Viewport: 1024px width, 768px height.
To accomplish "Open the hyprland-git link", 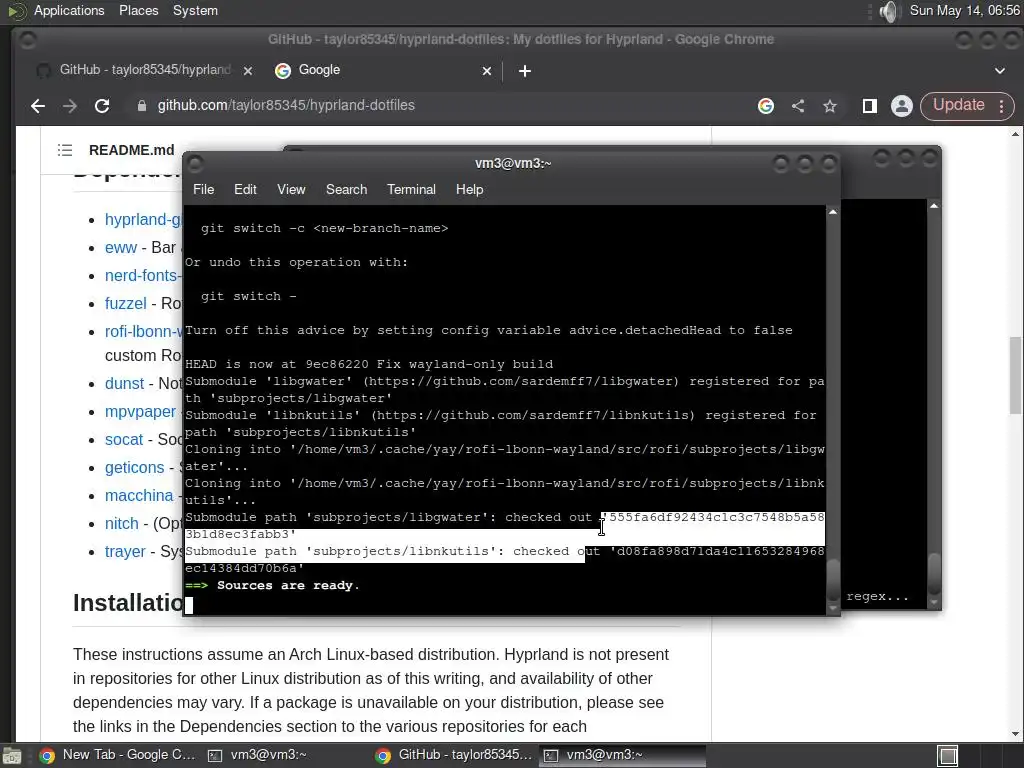I will coord(143,219).
